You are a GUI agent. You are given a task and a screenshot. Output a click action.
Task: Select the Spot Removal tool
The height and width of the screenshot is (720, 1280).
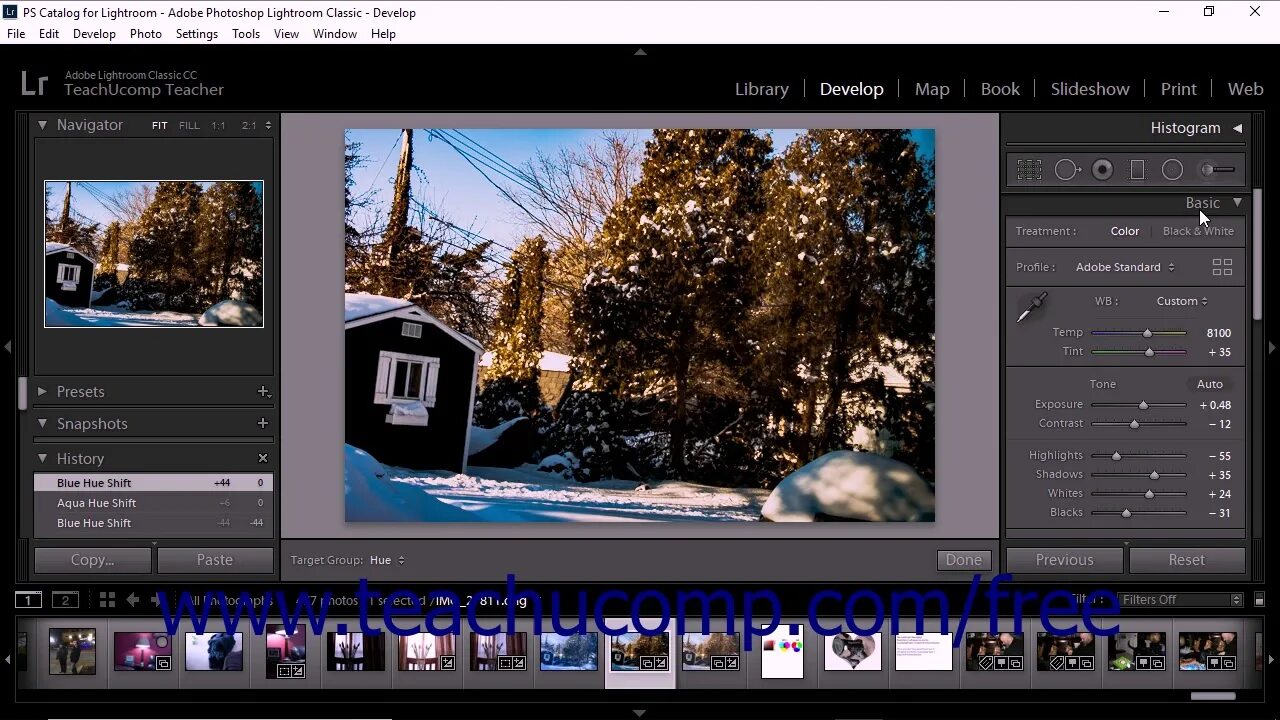pyautogui.click(x=1067, y=170)
